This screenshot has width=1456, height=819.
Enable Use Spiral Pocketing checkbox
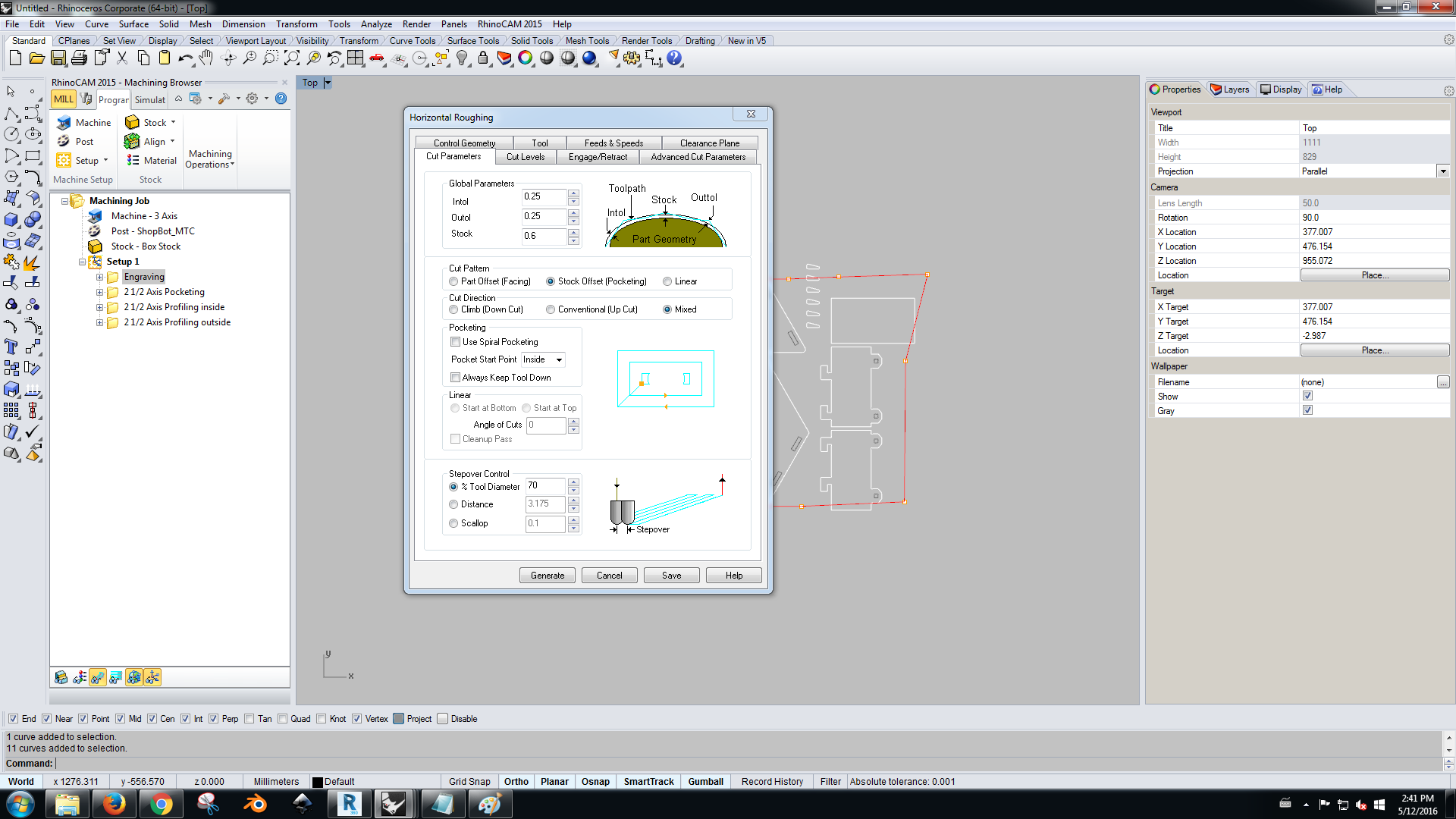pos(455,342)
